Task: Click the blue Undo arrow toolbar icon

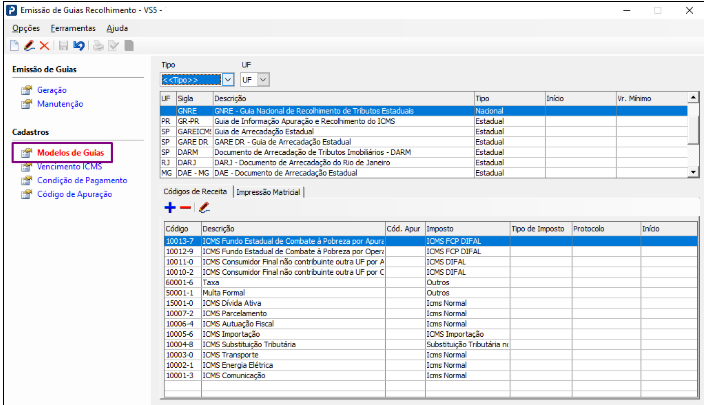Action: pyautogui.click(x=79, y=46)
